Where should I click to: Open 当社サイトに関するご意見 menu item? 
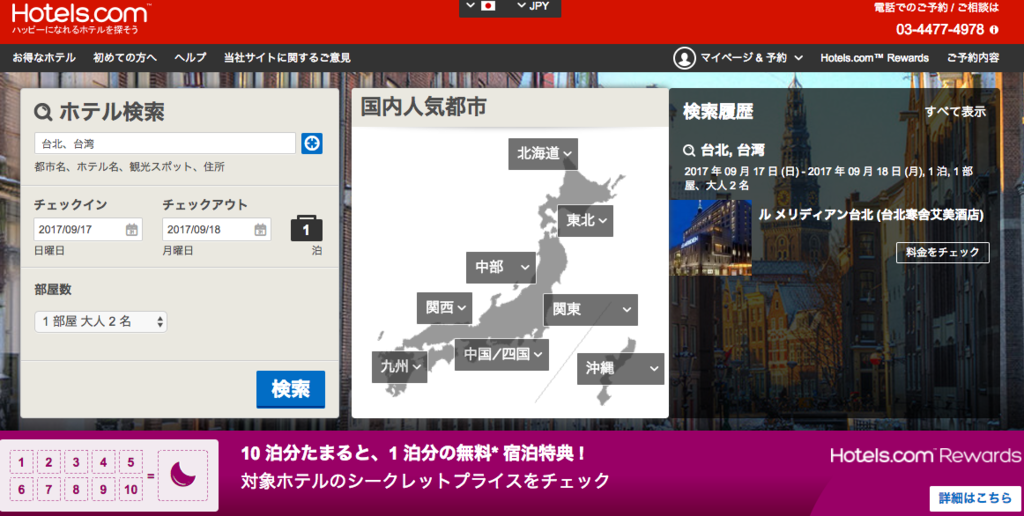pos(287,58)
